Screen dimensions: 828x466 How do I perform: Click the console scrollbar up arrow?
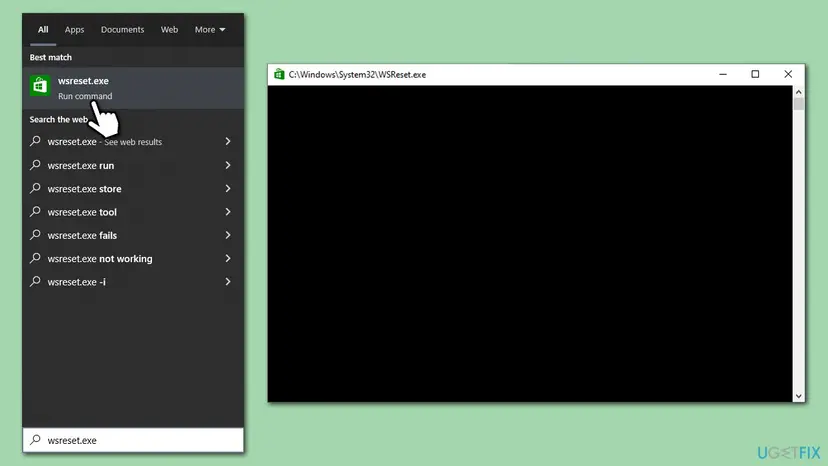[798, 92]
